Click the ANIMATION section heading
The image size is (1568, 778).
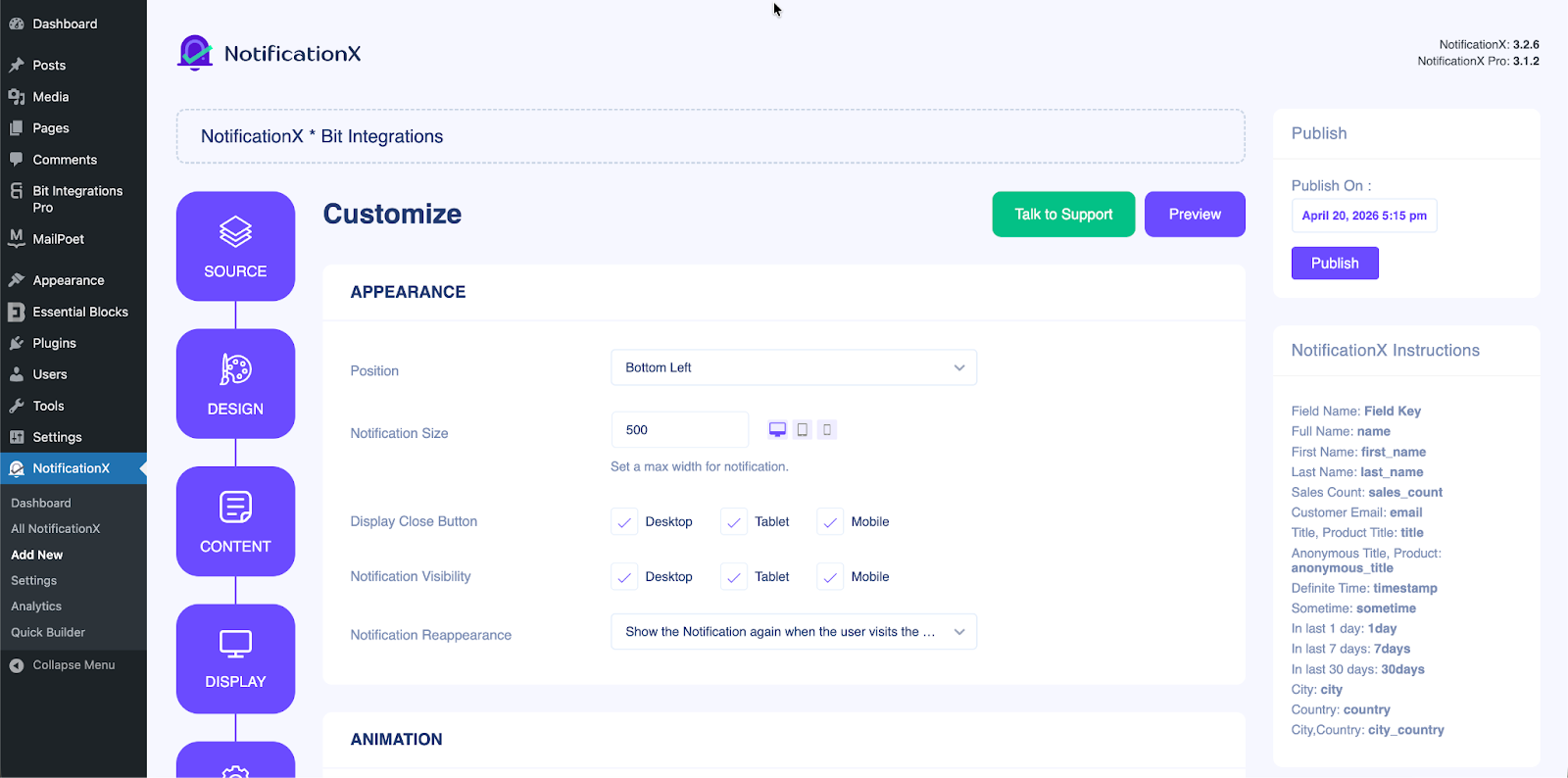point(397,740)
